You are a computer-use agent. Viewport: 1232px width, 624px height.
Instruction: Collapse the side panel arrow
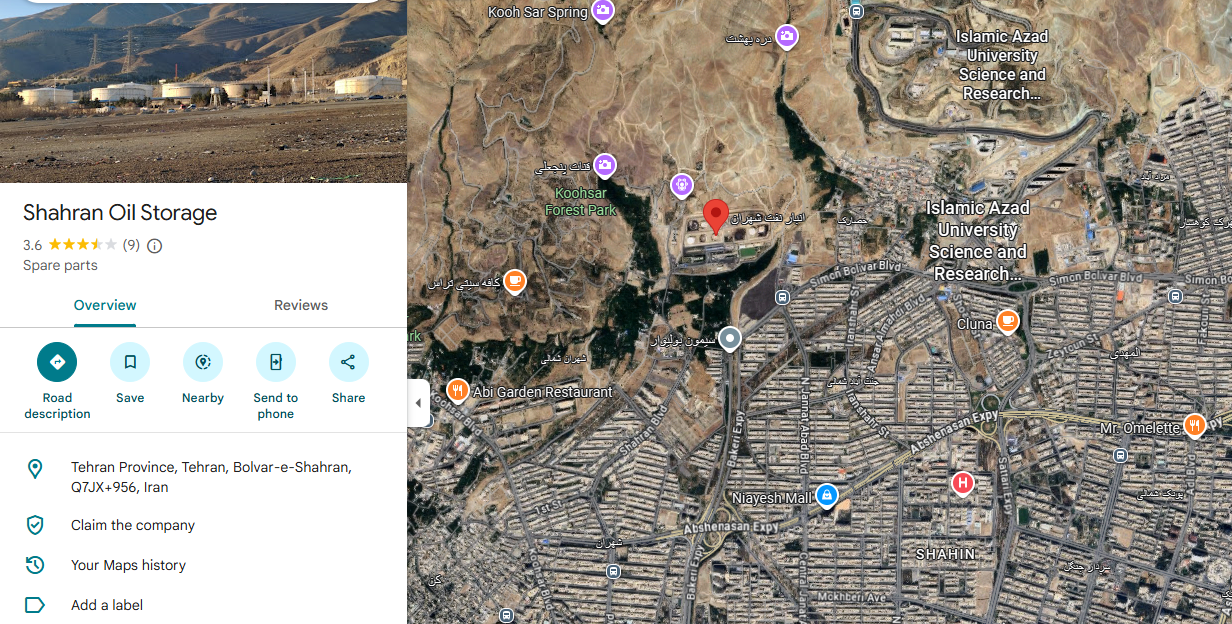pyautogui.click(x=418, y=403)
